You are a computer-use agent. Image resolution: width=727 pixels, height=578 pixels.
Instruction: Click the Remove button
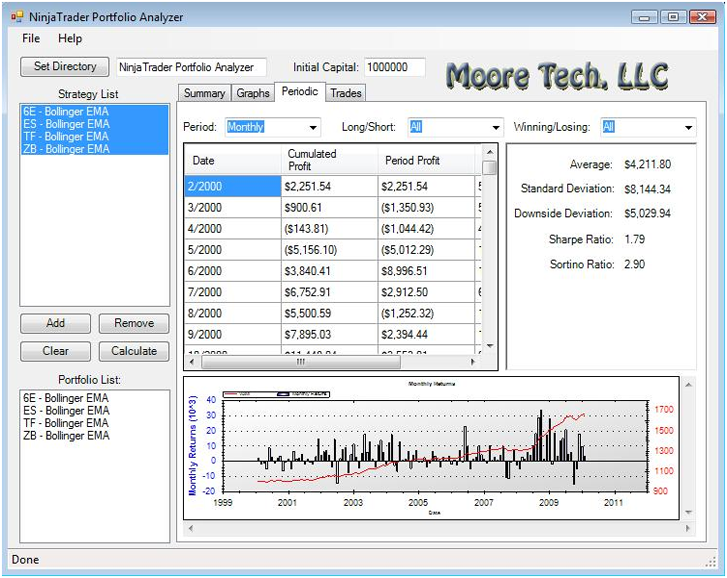pos(134,323)
